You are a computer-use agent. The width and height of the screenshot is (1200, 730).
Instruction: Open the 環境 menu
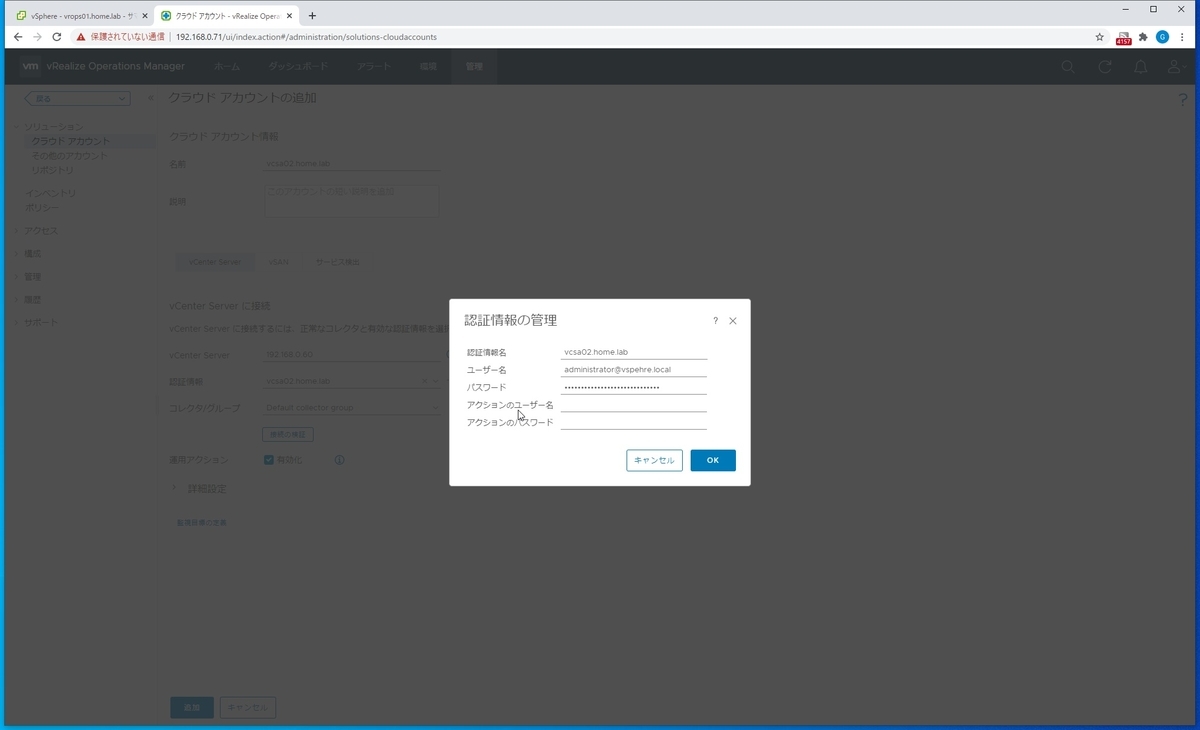pyautogui.click(x=428, y=66)
